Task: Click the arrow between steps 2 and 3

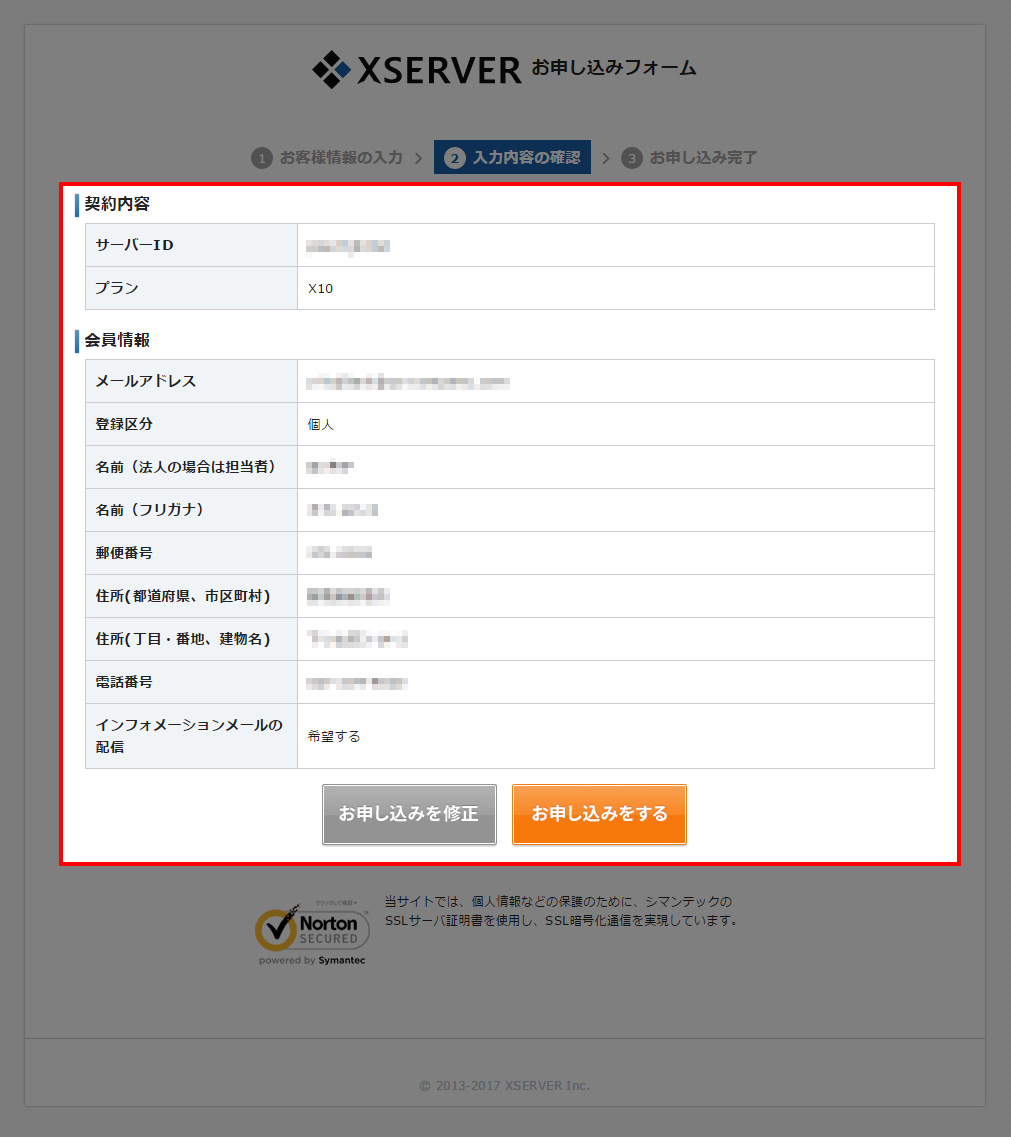Action: [x=605, y=158]
